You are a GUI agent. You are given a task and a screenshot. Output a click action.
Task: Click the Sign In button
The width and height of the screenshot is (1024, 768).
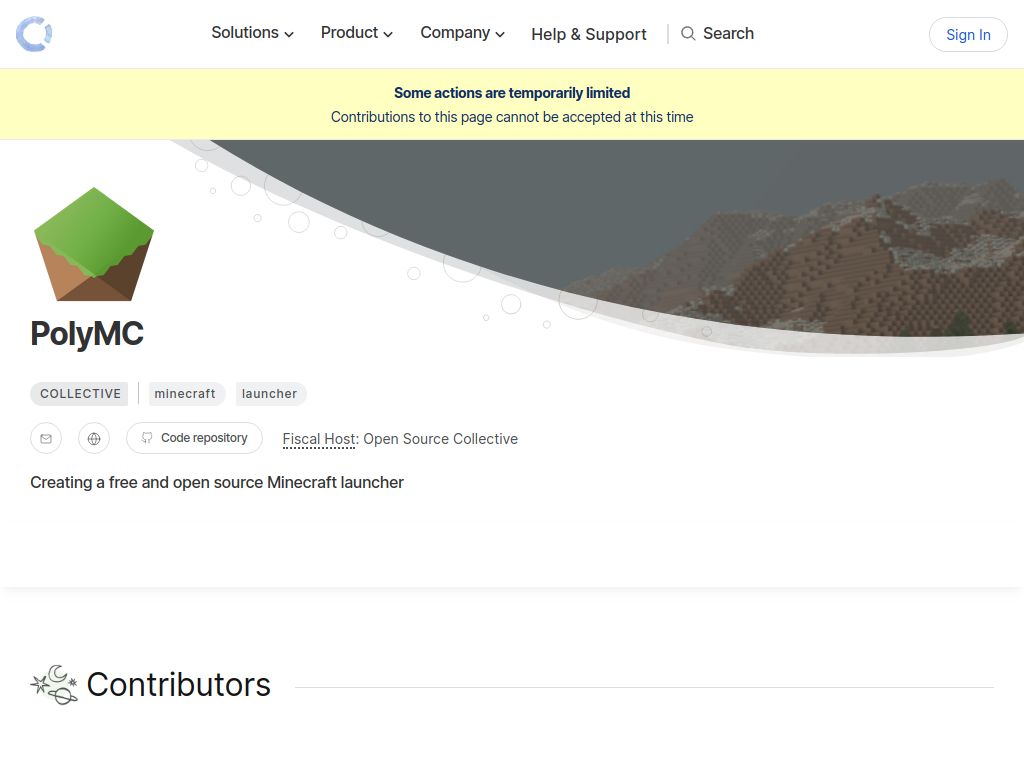coord(968,35)
